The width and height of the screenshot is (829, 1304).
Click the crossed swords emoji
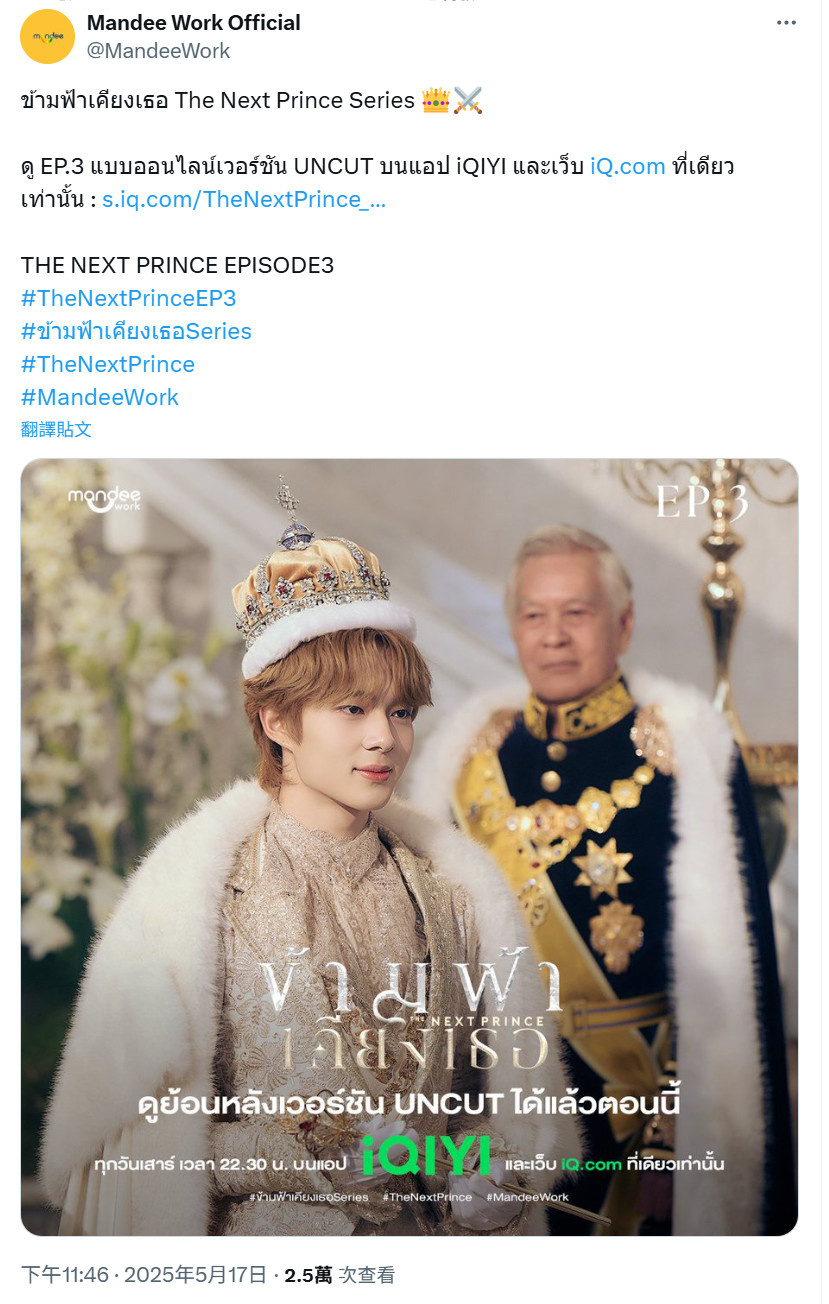468,101
